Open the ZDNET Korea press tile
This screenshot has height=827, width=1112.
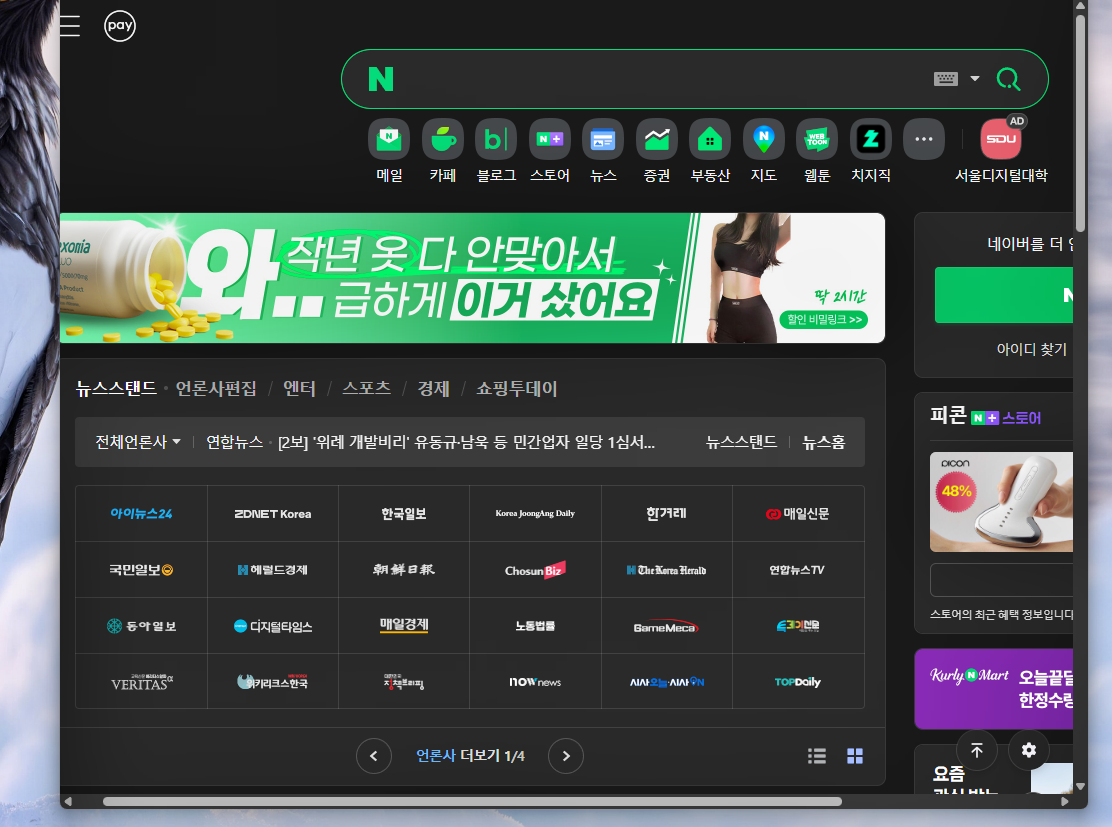tap(273, 514)
